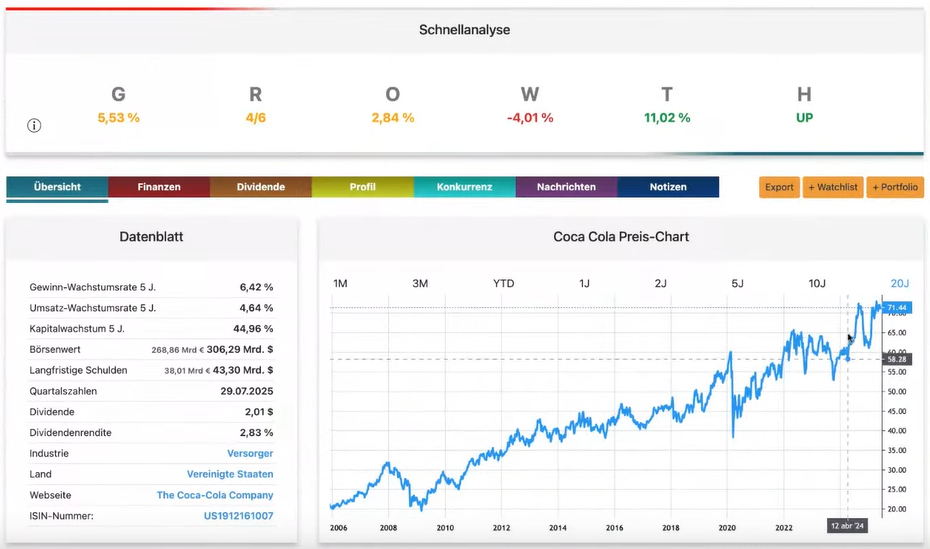The width and height of the screenshot is (930, 549).
Task: Click the Quartalszahlen date 29.07.2025
Action: coord(247,391)
